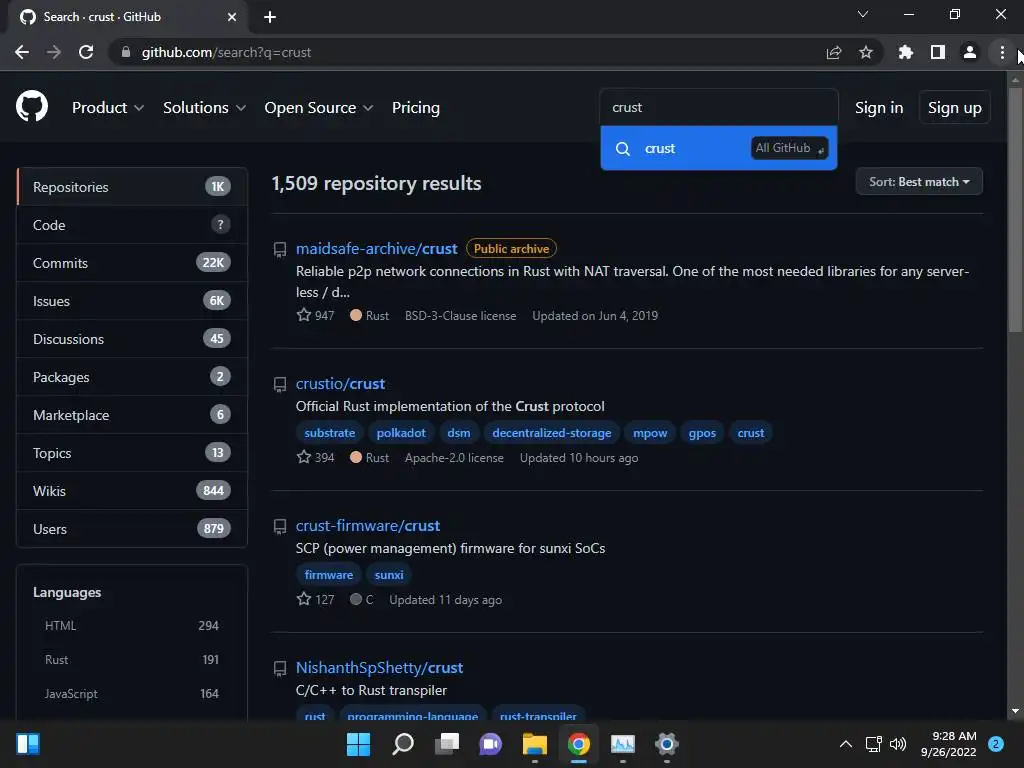The width and height of the screenshot is (1024, 768).
Task: Open File Explorer from taskbar
Action: [534, 744]
